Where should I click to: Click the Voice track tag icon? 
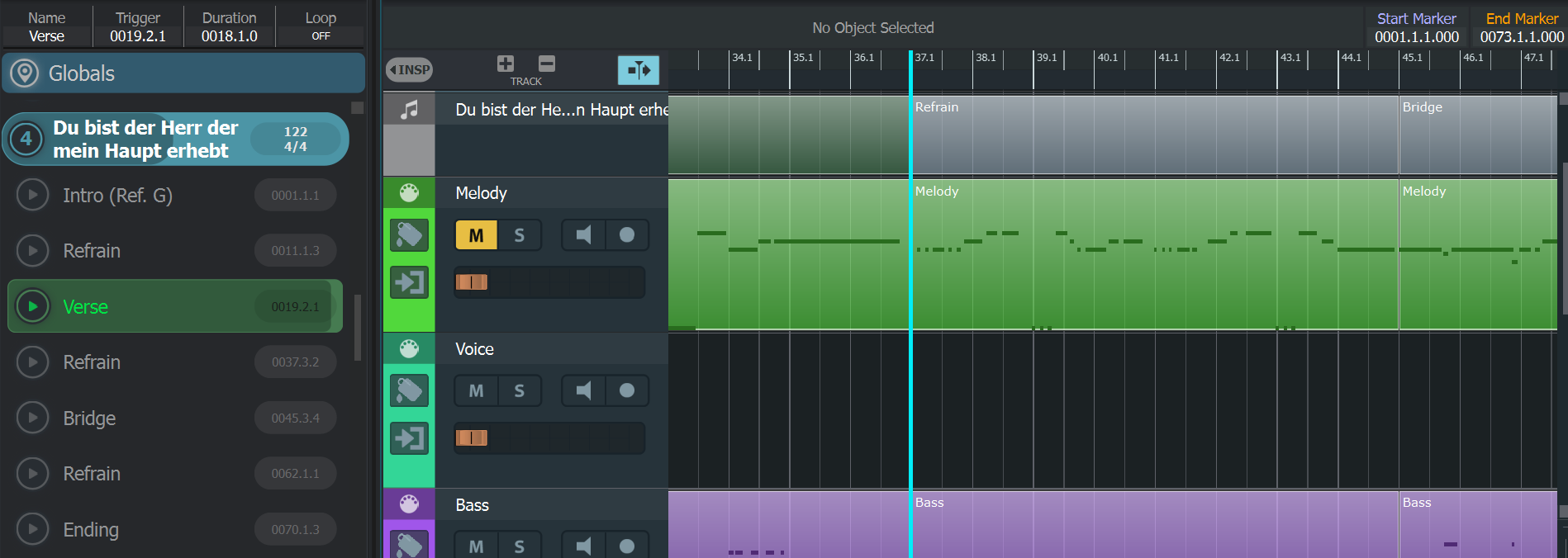409,390
